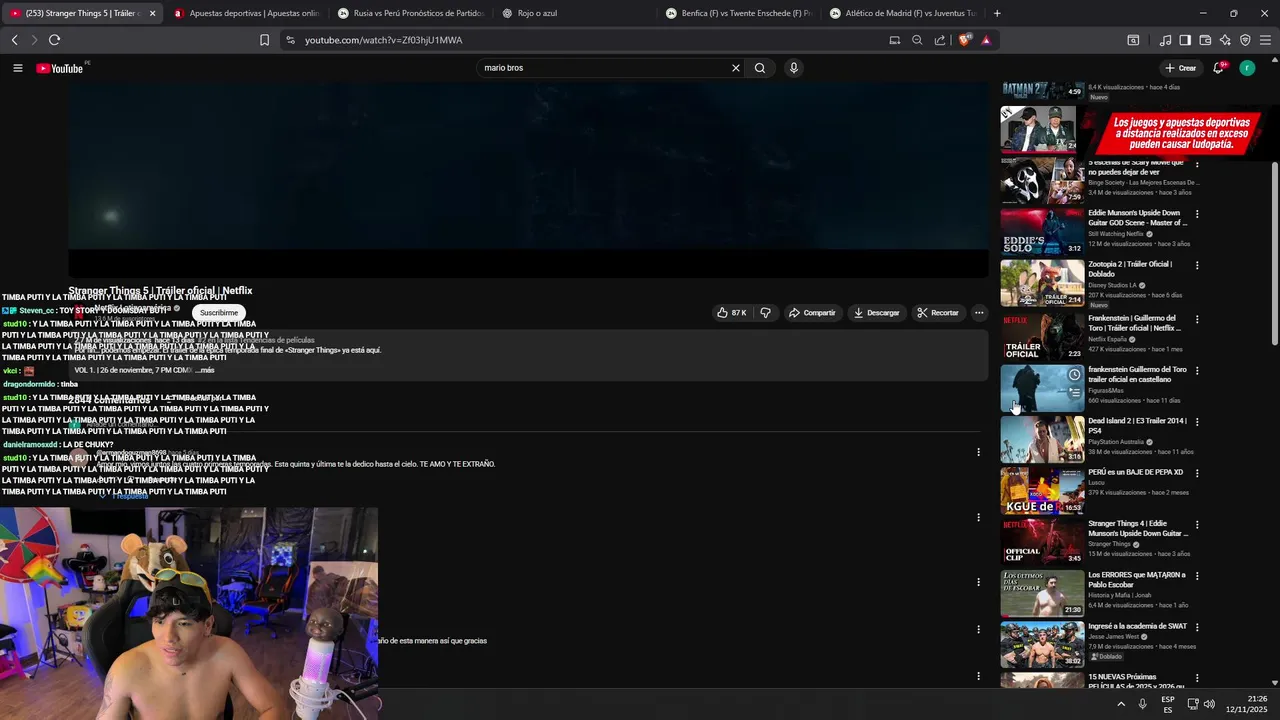Switch to Atlético de Madrid vs Juventus tab
Viewport: 1280px width, 720px height.
pyautogui.click(x=903, y=13)
